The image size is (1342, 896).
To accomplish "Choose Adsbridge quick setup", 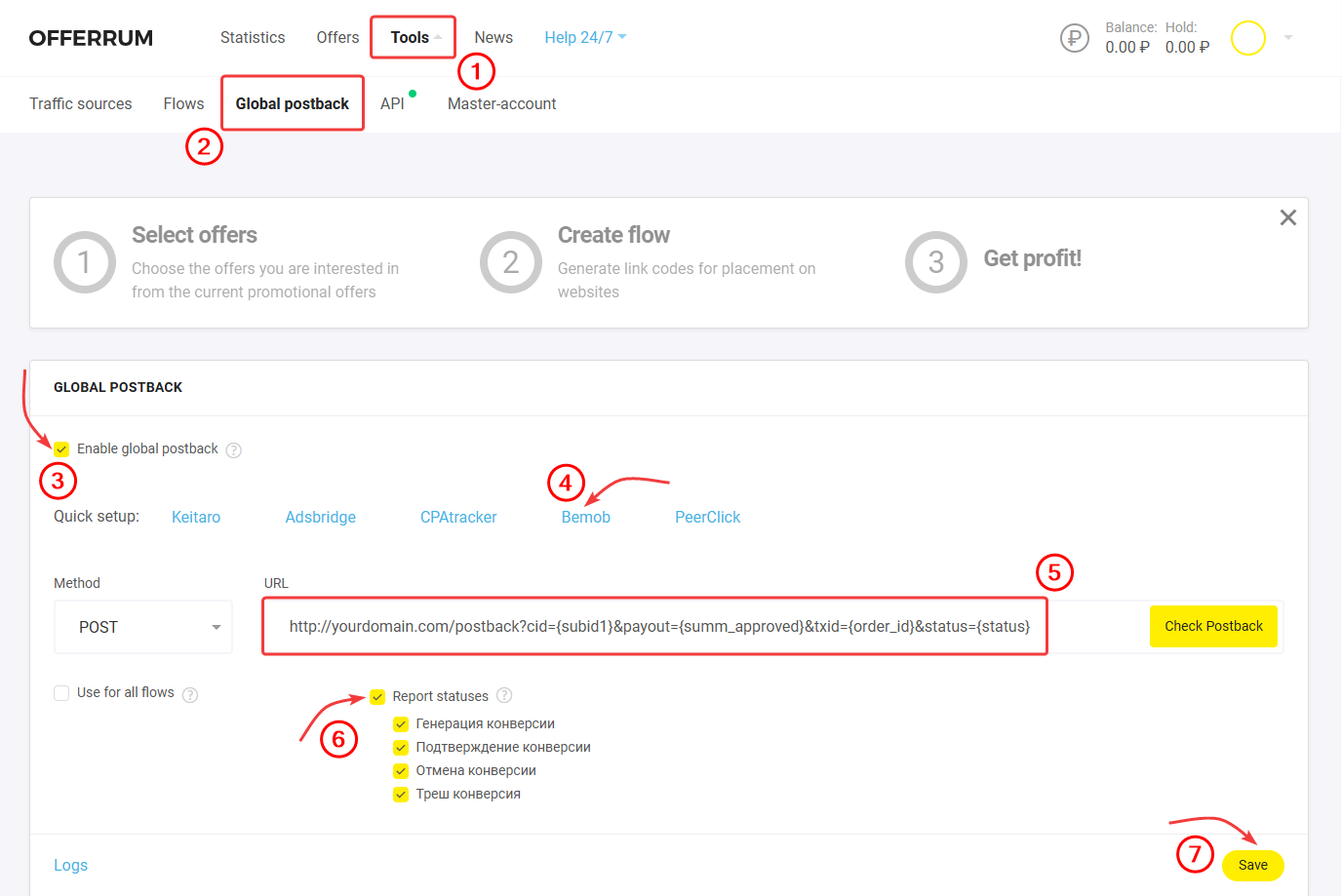I will click(321, 517).
